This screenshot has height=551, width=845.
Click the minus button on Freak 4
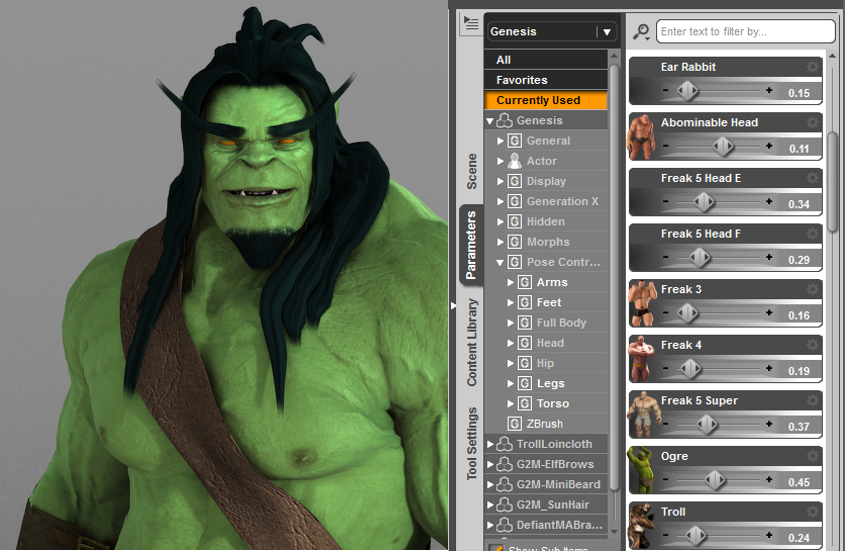[x=666, y=368]
